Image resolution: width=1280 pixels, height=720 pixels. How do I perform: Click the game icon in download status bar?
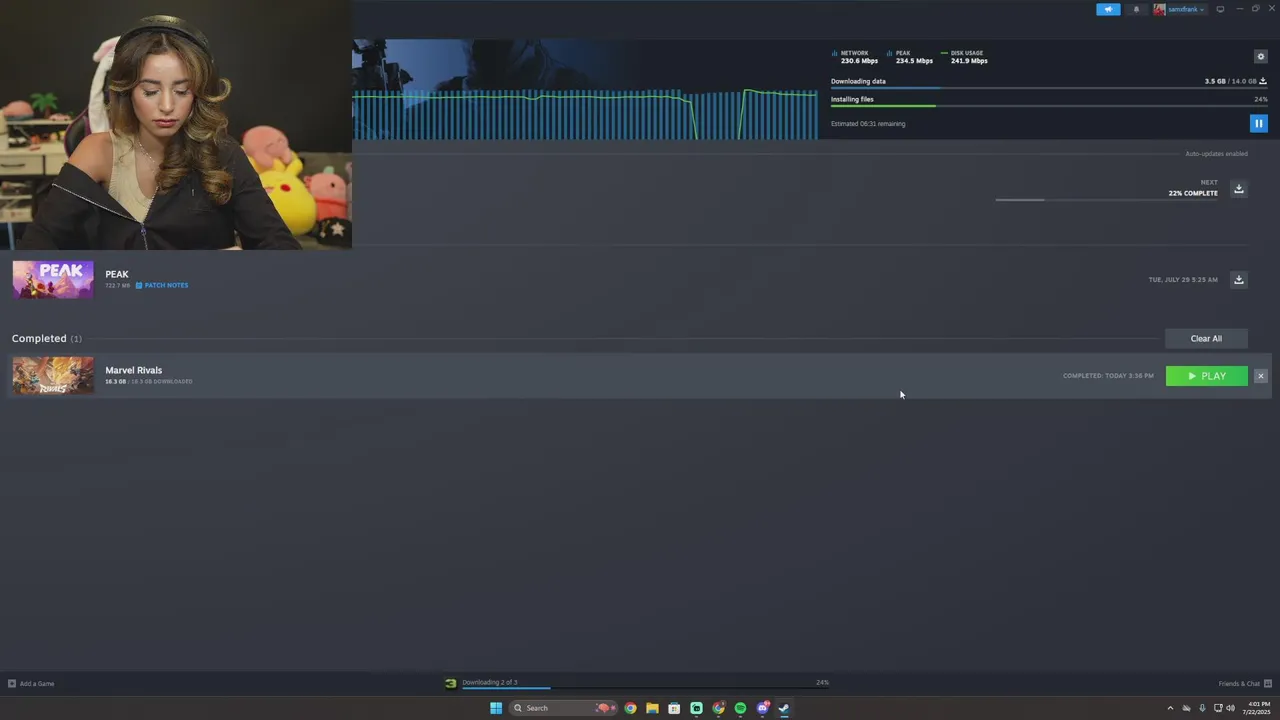point(451,684)
